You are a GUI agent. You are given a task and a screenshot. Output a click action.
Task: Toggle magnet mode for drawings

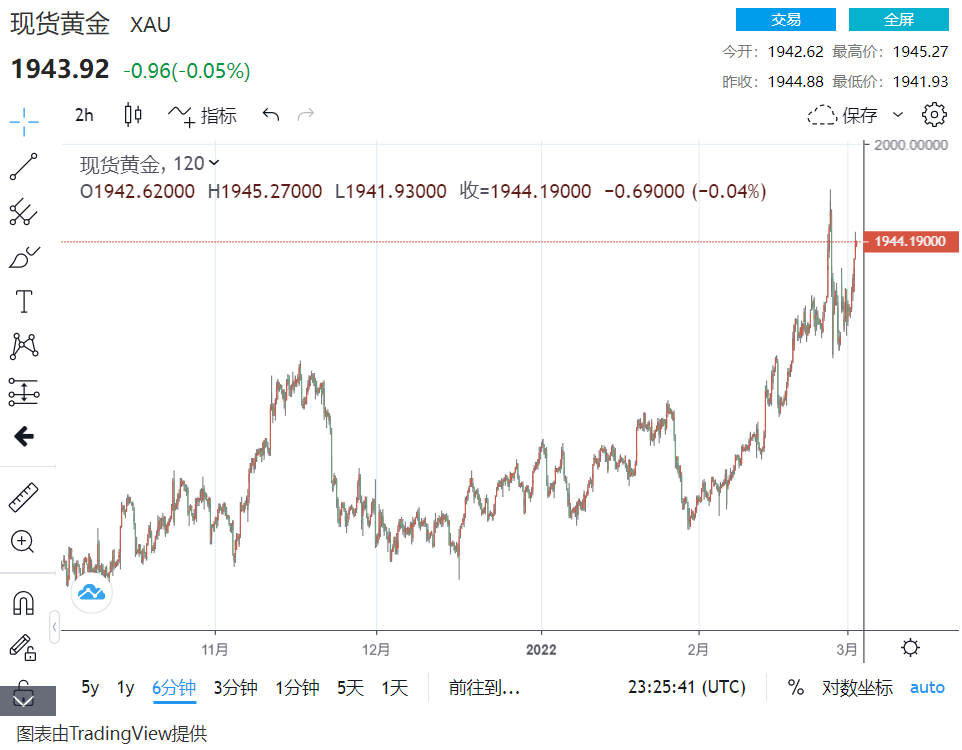[x=24, y=602]
